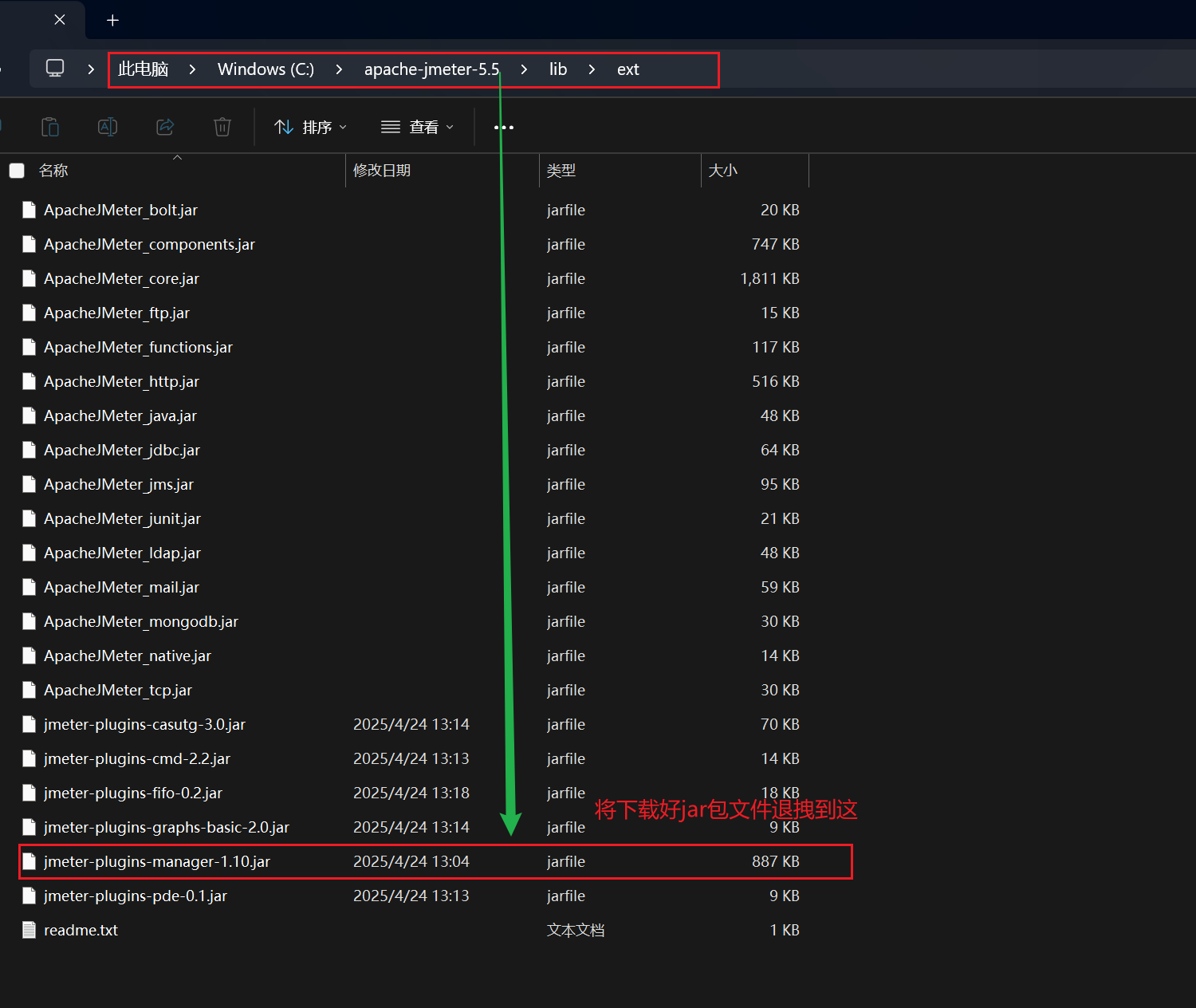The height and width of the screenshot is (1008, 1196).
Task: Expand chevron before 此电脑 in address bar
Action: 91,69
